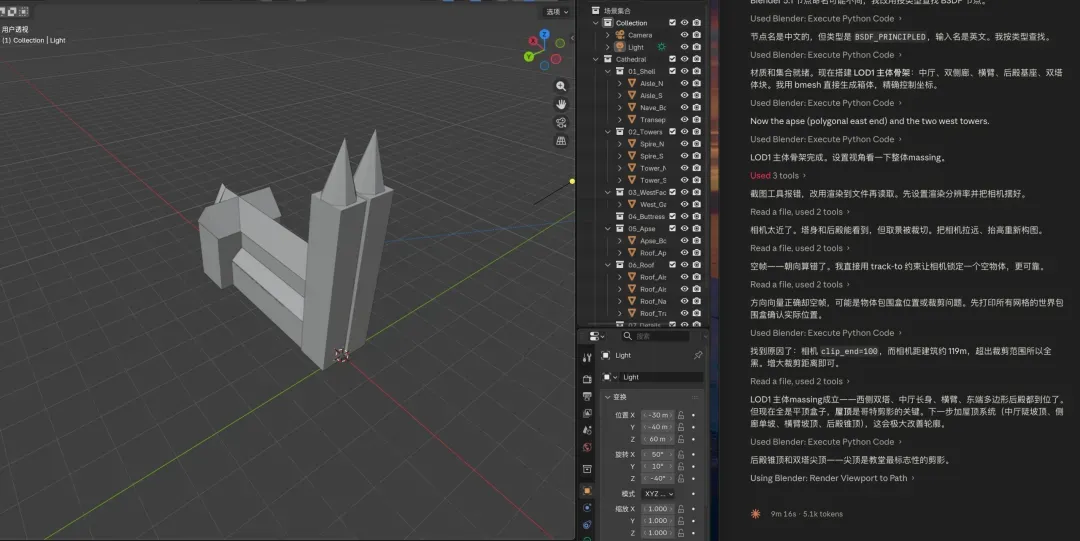Click the green light data icon beside Light
Viewport: 1080px width, 541px height.
[x=661, y=47]
